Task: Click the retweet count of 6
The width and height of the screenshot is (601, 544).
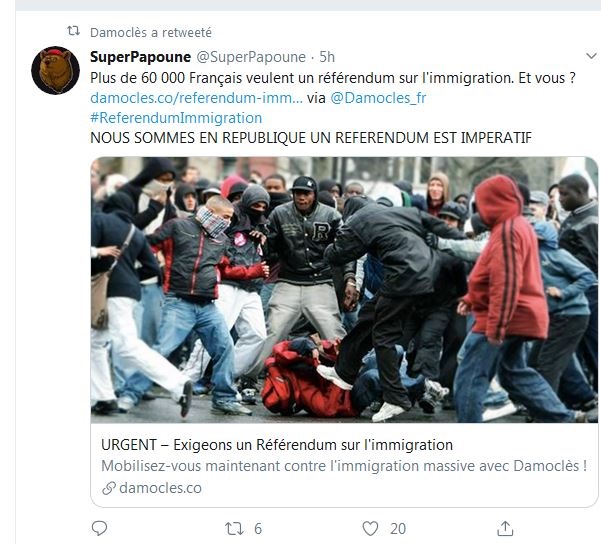Action: click(x=258, y=529)
